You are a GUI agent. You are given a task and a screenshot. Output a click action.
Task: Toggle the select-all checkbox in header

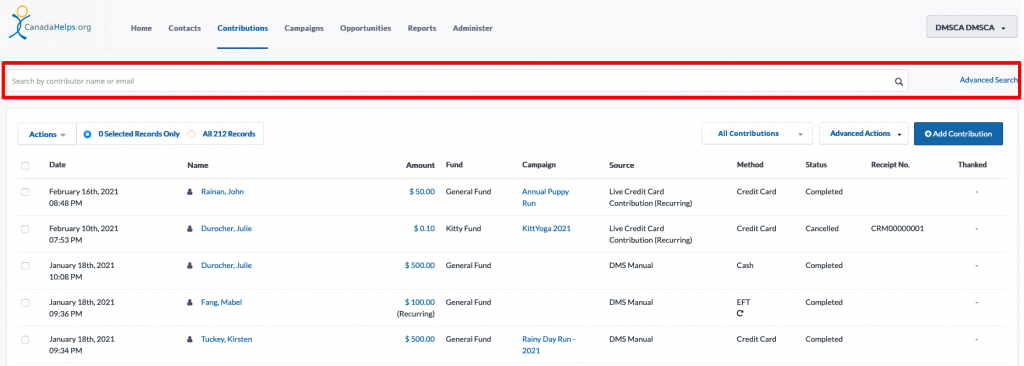click(x=25, y=165)
